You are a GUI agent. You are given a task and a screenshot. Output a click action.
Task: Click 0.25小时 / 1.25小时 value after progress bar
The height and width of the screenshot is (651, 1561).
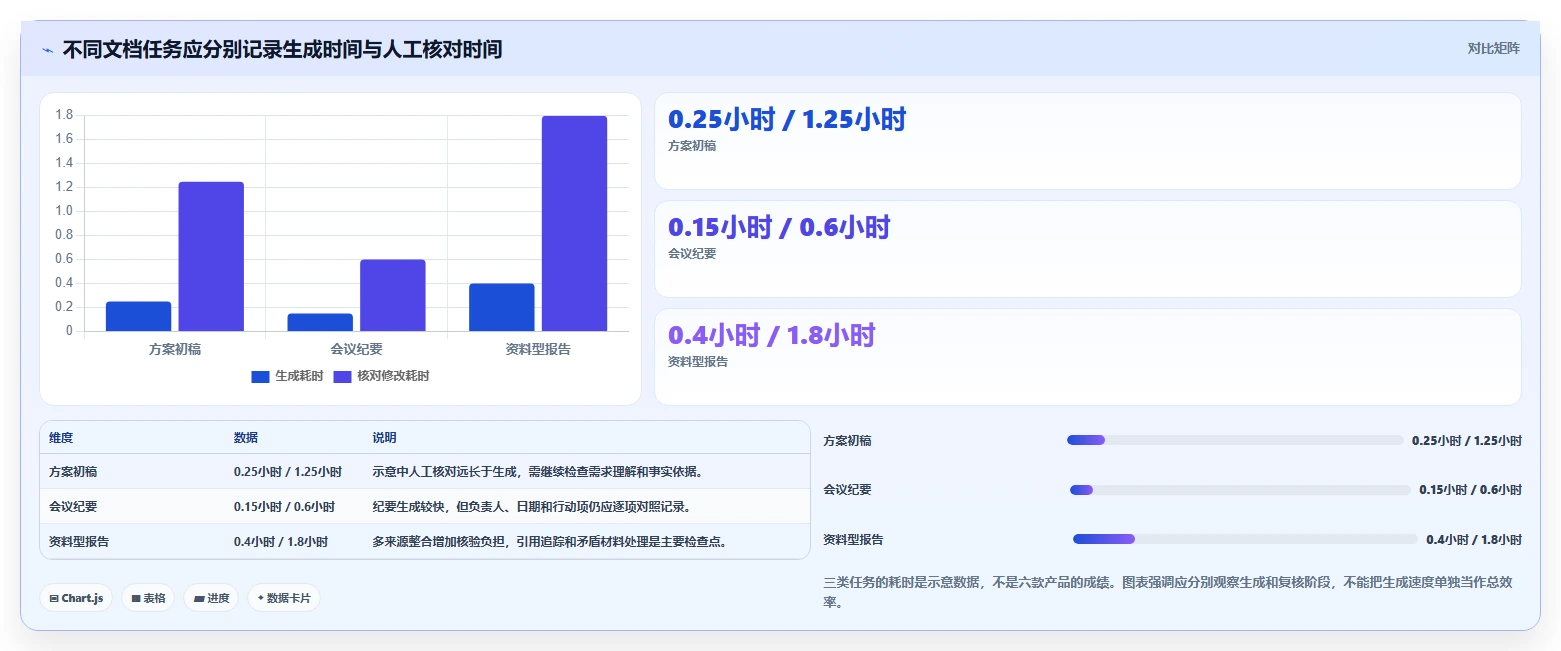click(1467, 441)
